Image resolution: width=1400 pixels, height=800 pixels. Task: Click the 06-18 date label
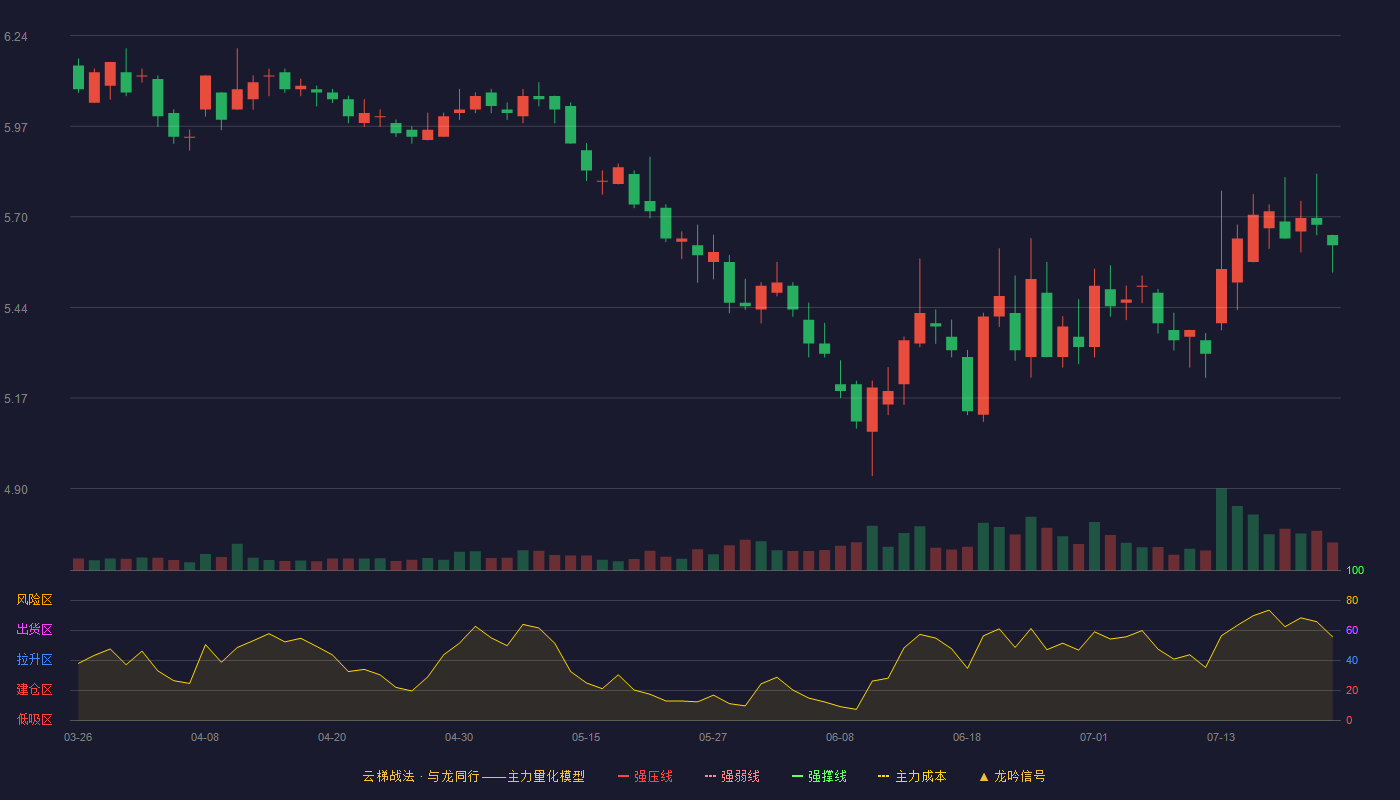[967, 737]
